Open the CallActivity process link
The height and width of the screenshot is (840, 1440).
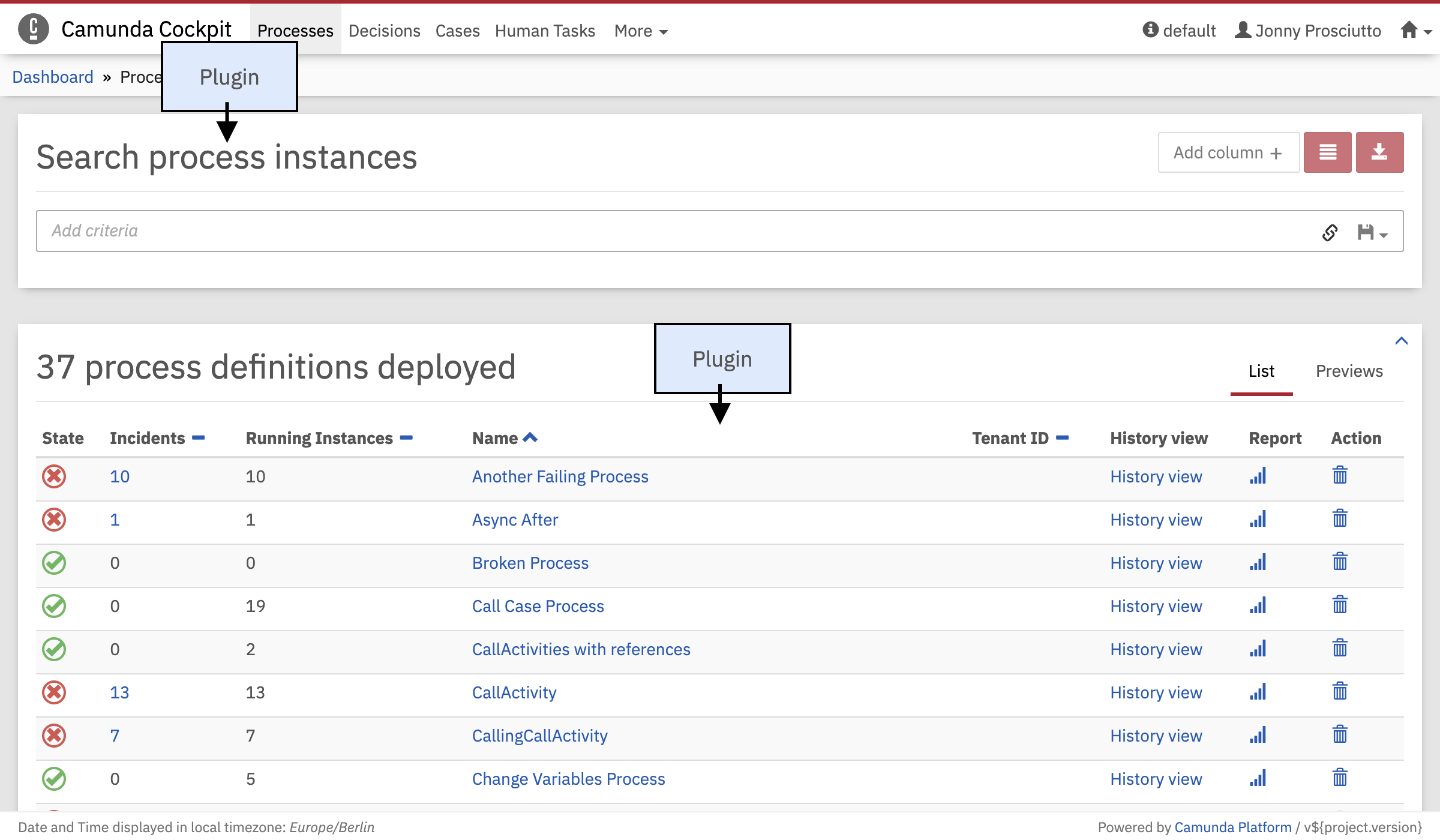[x=514, y=692]
